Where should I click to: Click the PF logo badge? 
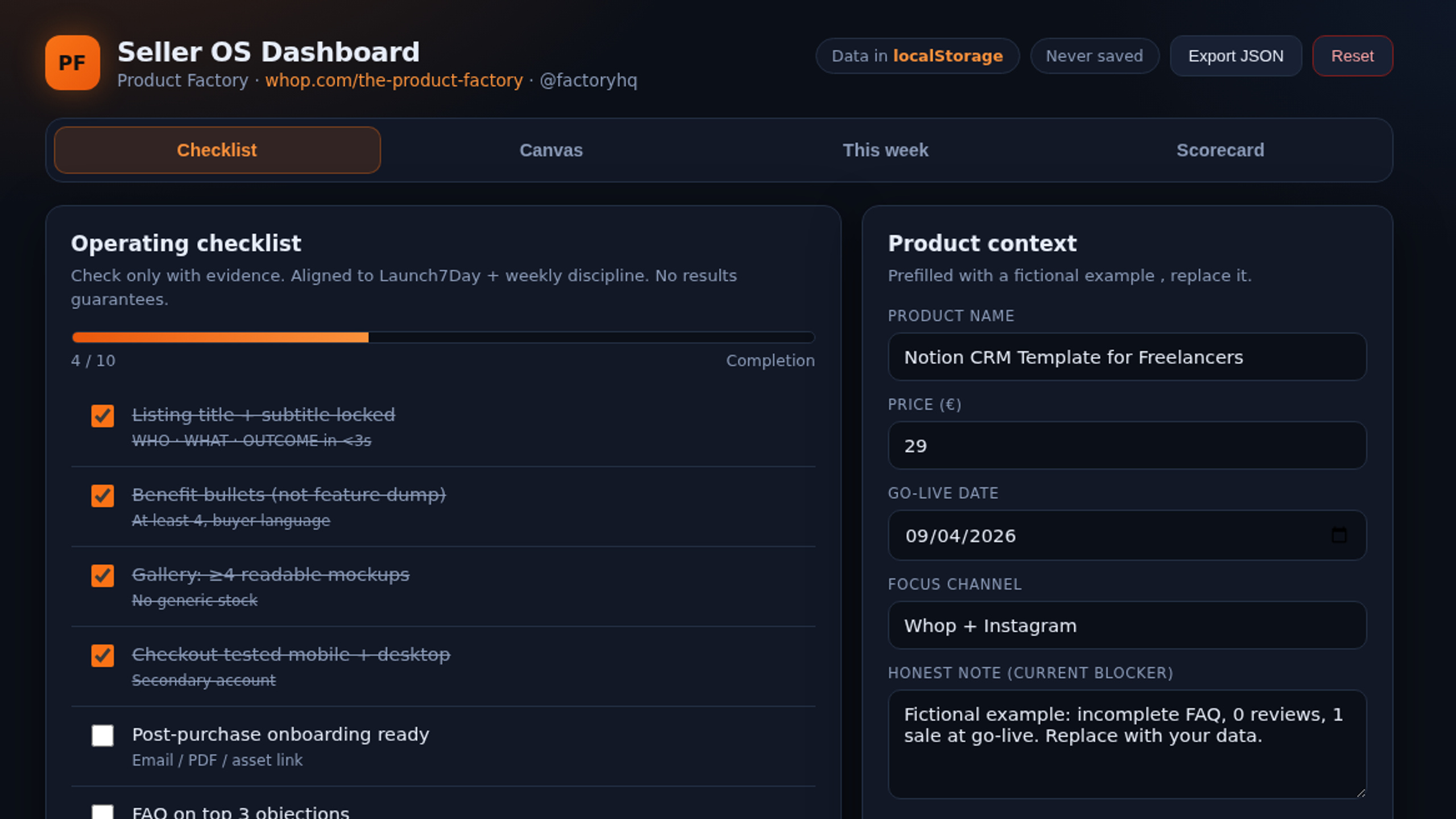72,63
